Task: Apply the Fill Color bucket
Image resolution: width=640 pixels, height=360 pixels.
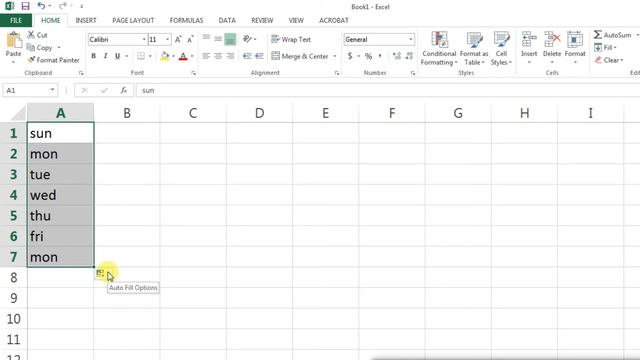Action: pos(164,56)
